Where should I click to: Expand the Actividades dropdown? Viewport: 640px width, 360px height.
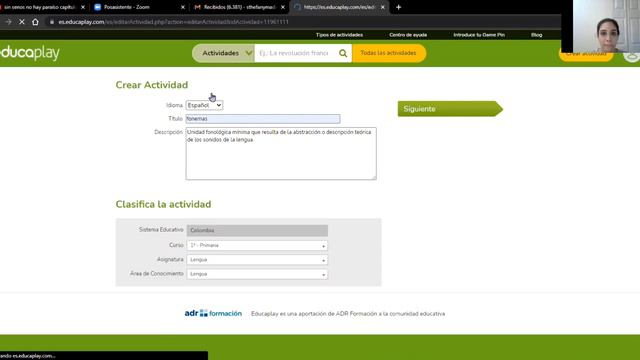tap(223, 53)
